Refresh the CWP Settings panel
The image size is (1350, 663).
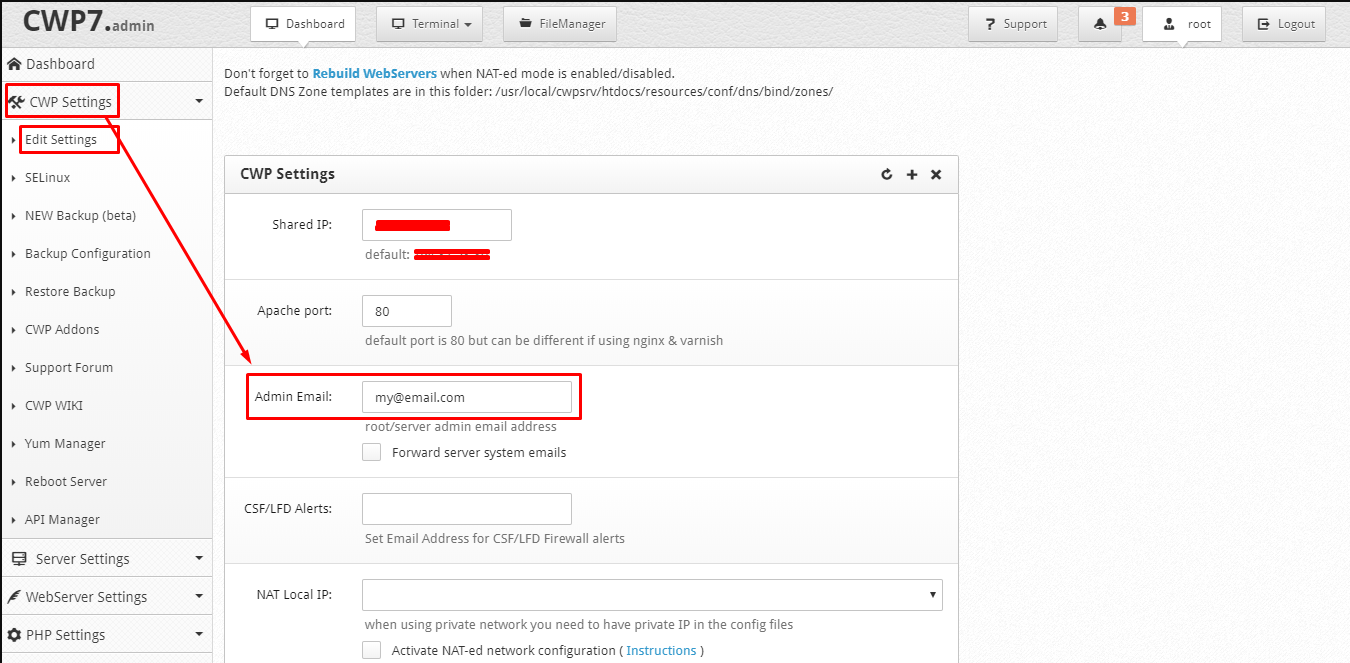pyautogui.click(x=886, y=174)
